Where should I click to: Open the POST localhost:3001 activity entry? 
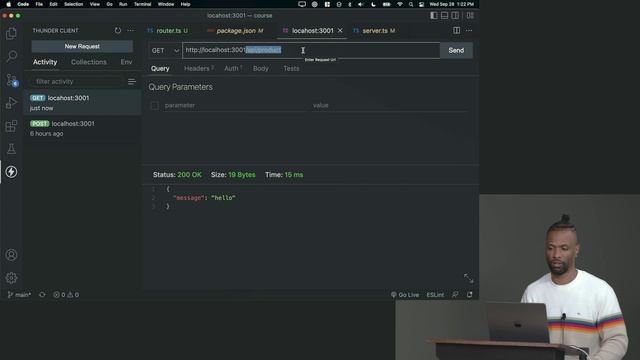[83, 128]
